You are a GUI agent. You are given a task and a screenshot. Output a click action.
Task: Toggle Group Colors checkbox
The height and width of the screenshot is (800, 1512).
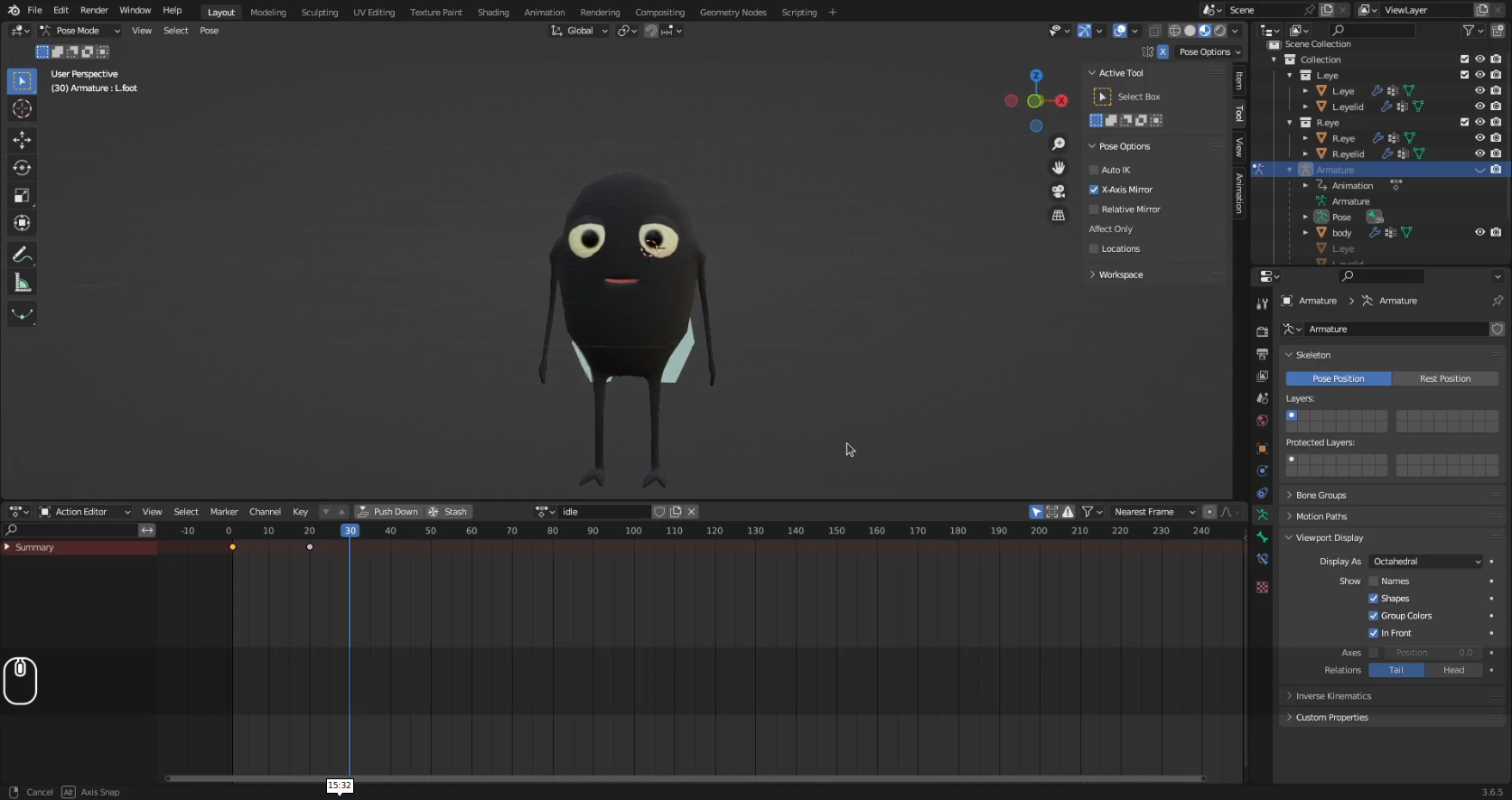[1373, 616]
